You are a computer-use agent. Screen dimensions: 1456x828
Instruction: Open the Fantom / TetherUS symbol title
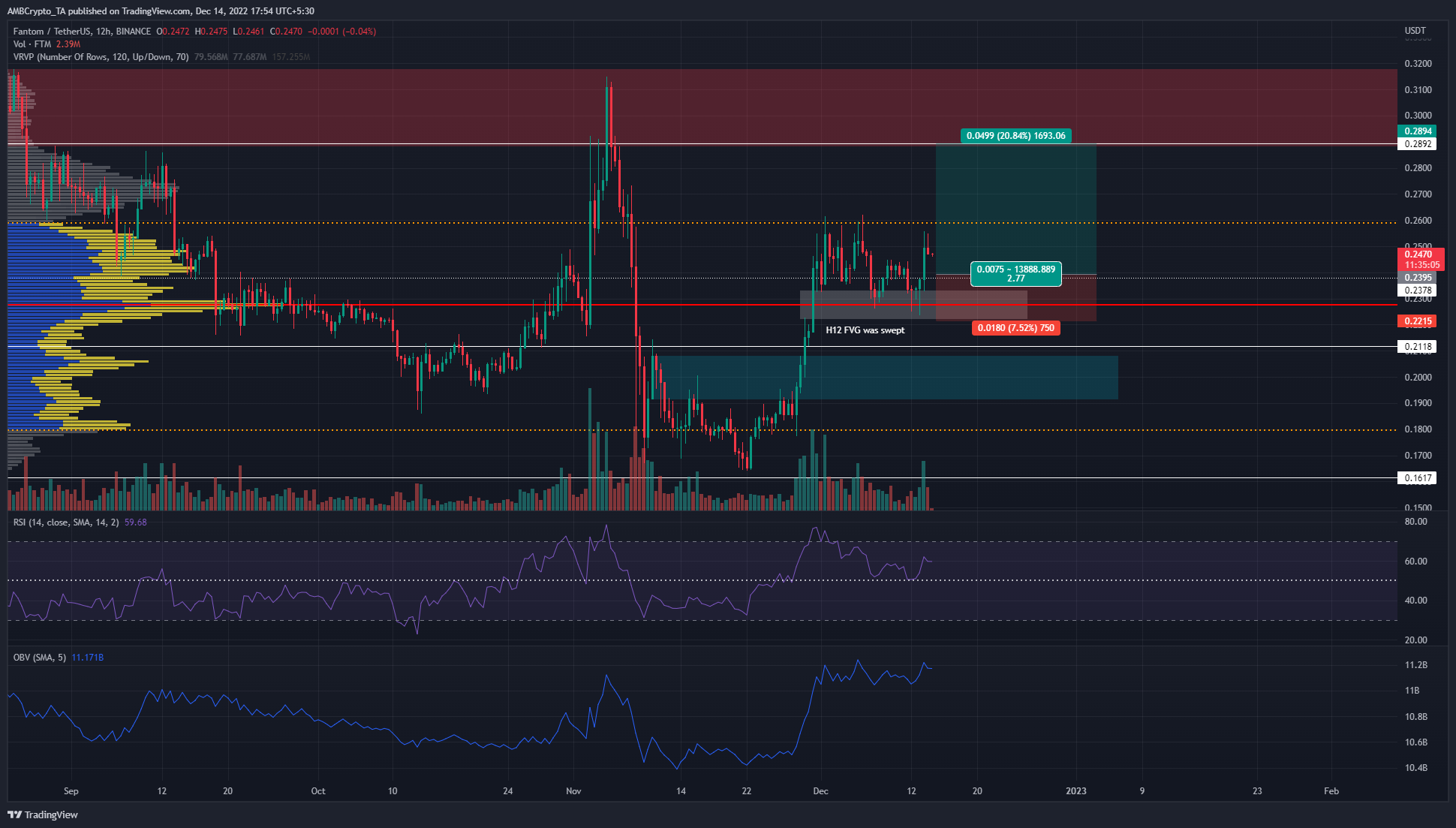pos(82,32)
